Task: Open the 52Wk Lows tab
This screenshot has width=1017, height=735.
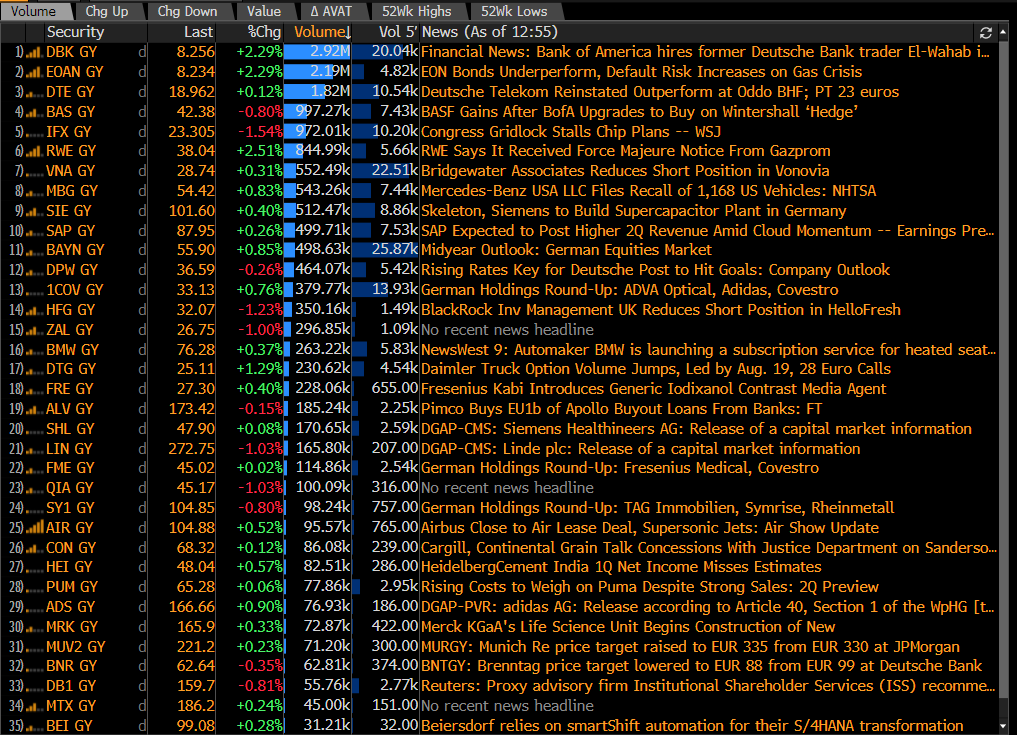Action: tap(514, 11)
